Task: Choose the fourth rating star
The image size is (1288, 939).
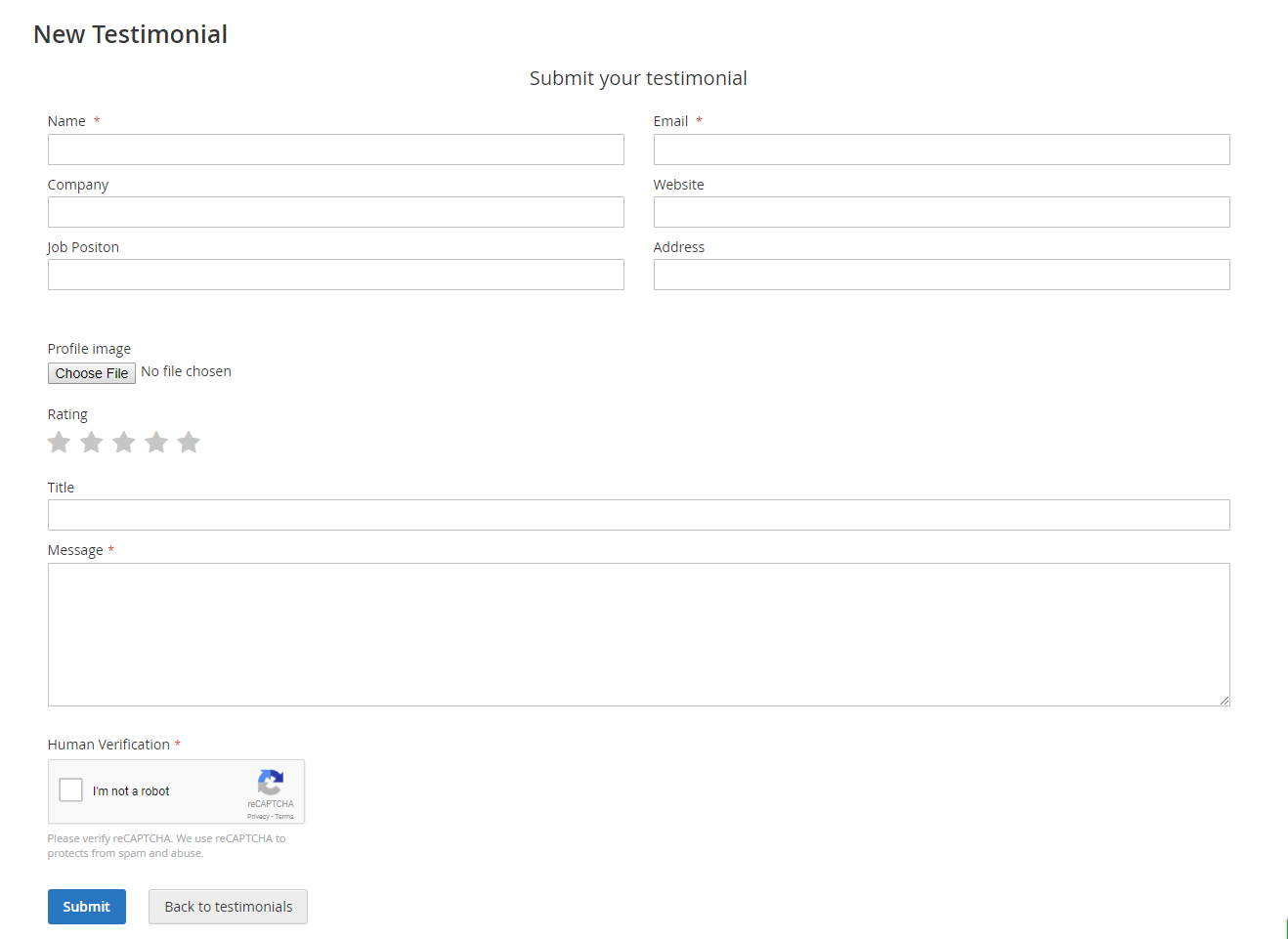Action: [x=156, y=443]
